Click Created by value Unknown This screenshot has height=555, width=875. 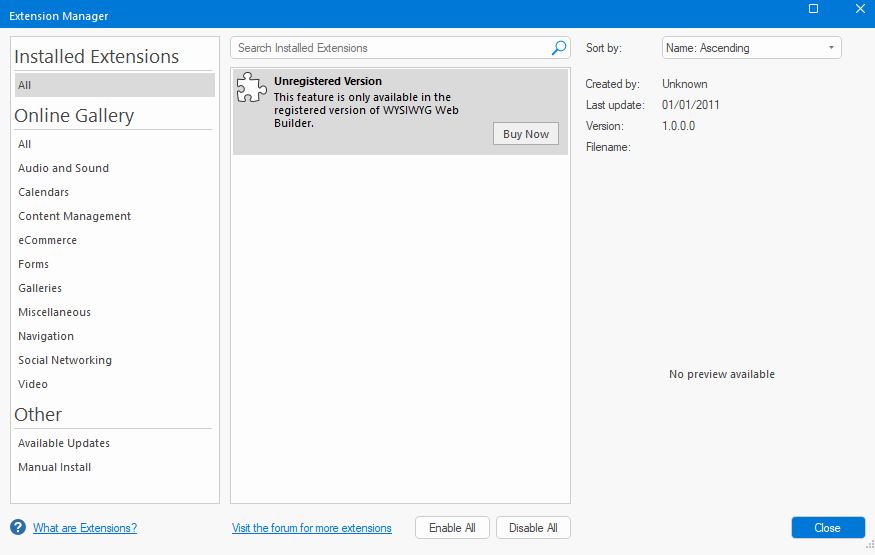tap(685, 84)
